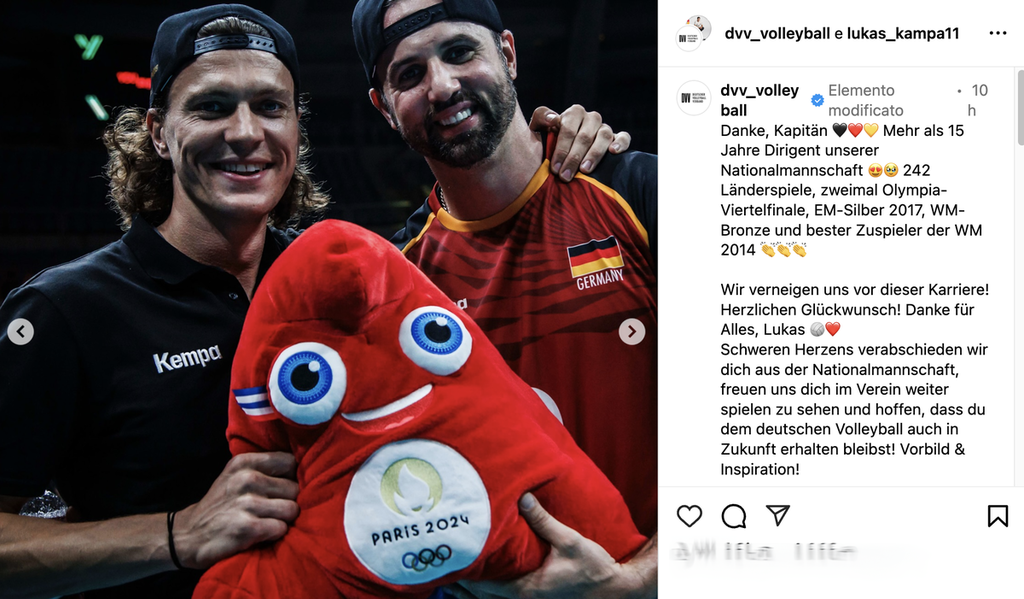Click the caption scrollbar thumb
This screenshot has height=599, width=1024.
tap(1019, 108)
